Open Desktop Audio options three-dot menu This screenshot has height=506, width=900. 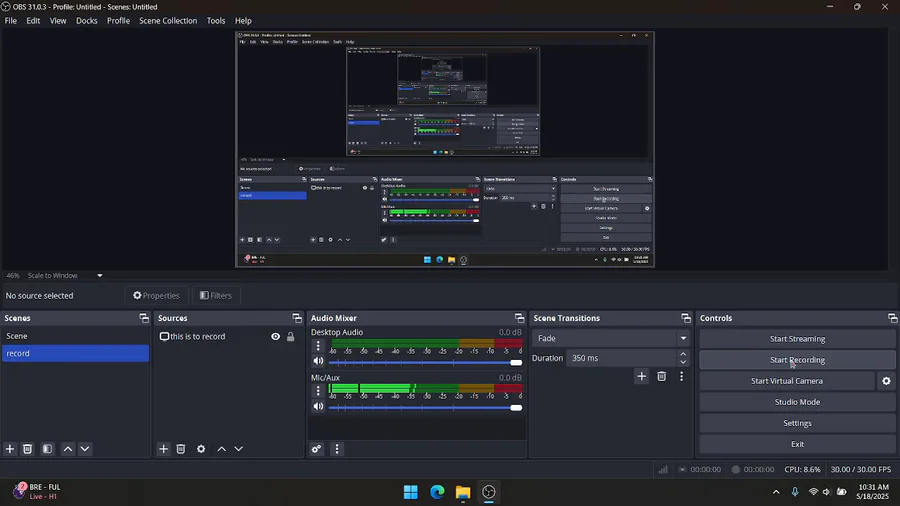point(318,345)
